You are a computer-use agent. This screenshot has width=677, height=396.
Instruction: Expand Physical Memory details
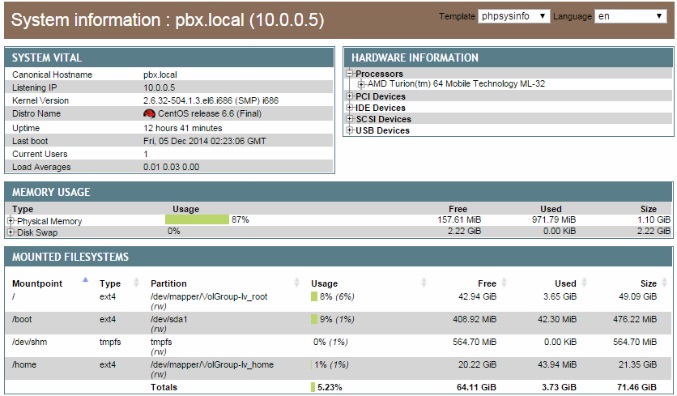click(x=11, y=221)
